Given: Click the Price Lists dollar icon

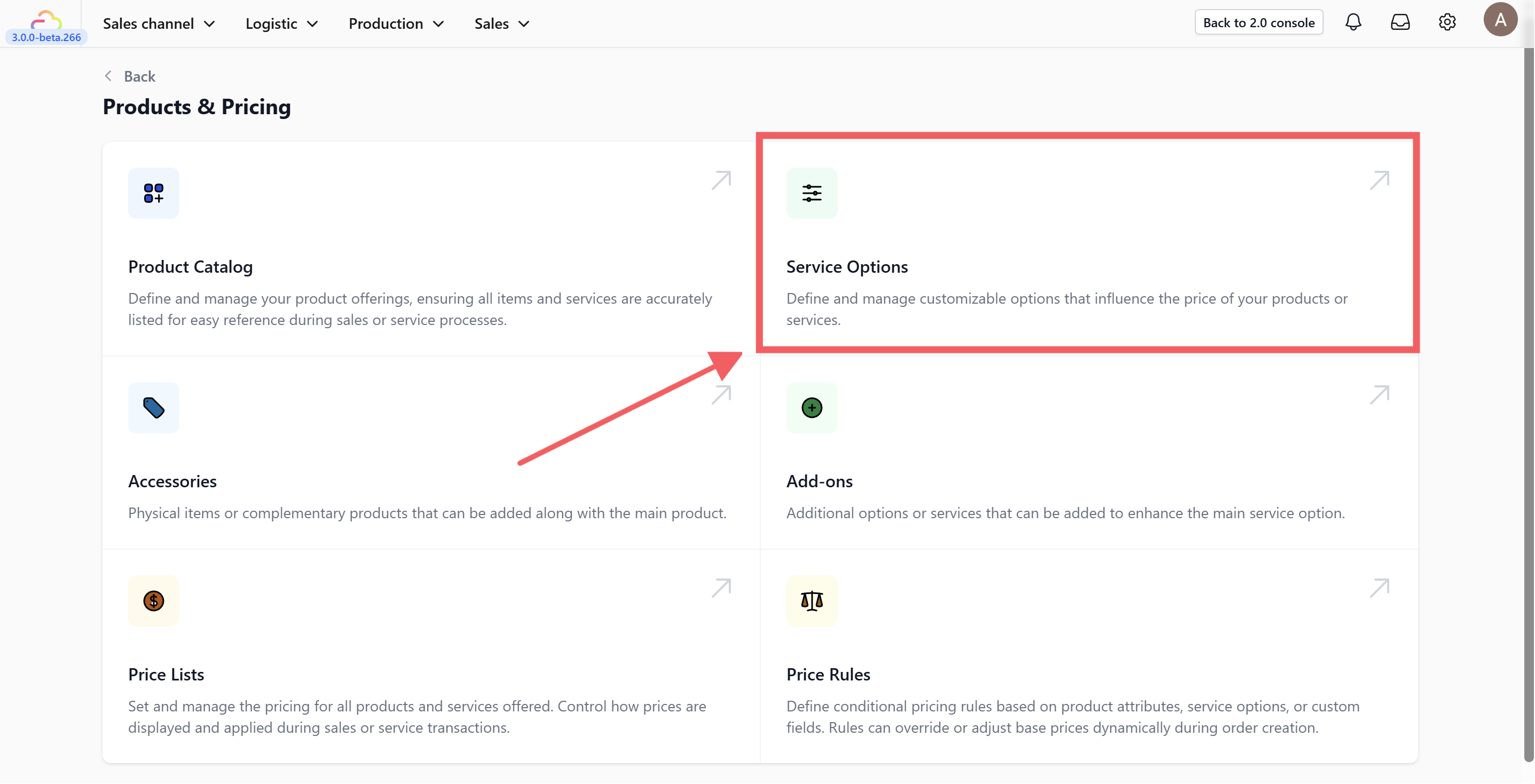Looking at the screenshot, I should [x=153, y=600].
